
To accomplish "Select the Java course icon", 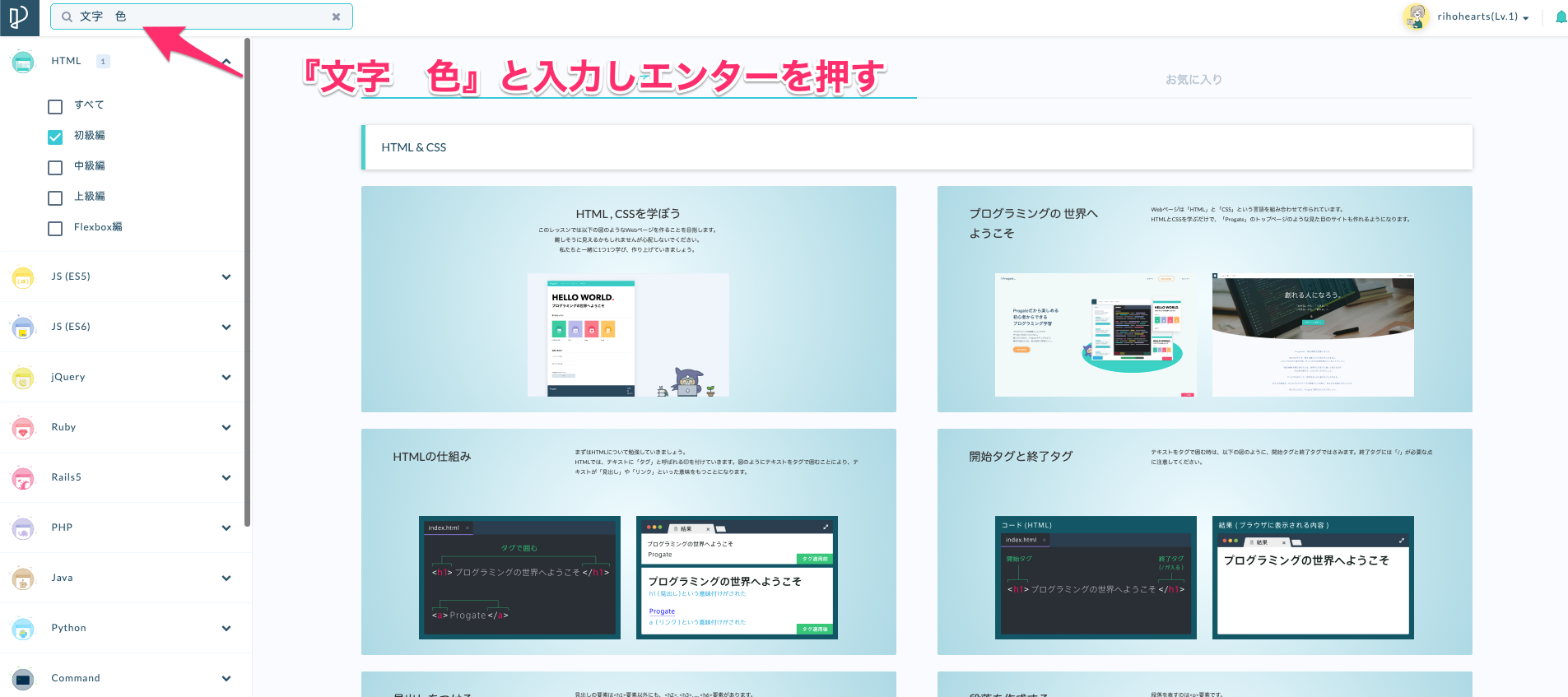I will (23, 579).
